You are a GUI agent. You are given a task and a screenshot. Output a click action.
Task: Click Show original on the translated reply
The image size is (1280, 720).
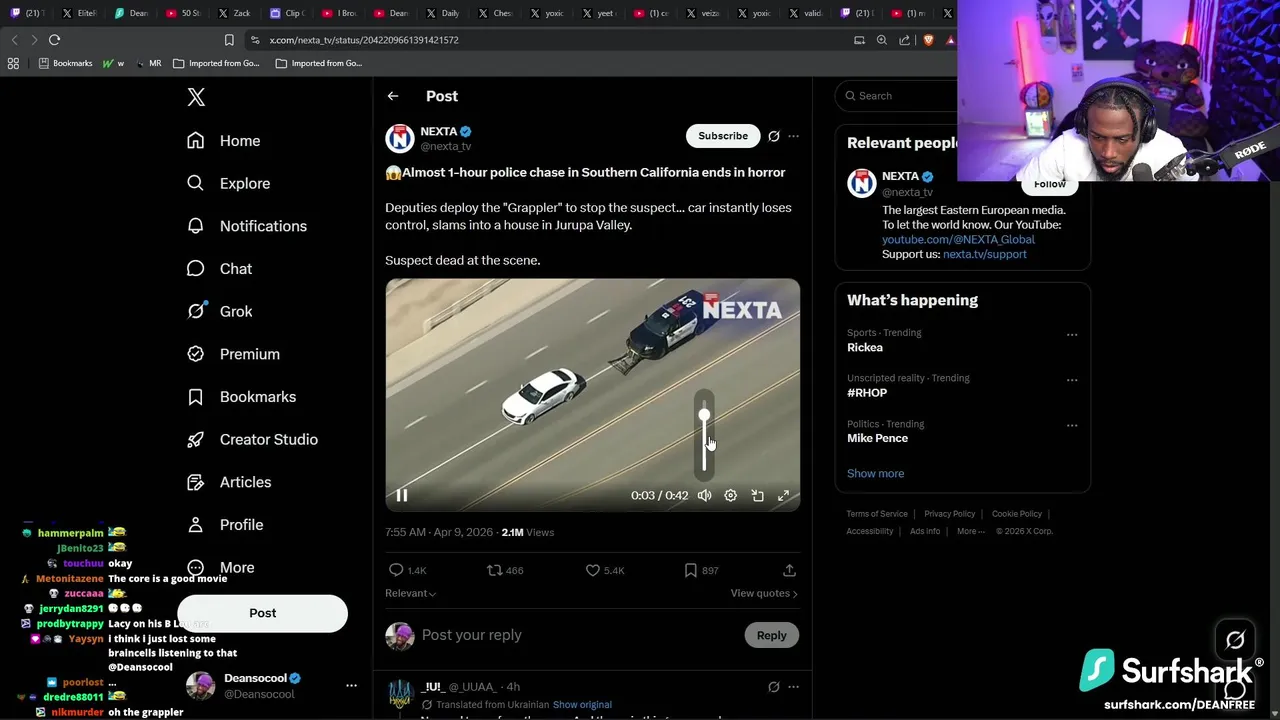coord(582,705)
